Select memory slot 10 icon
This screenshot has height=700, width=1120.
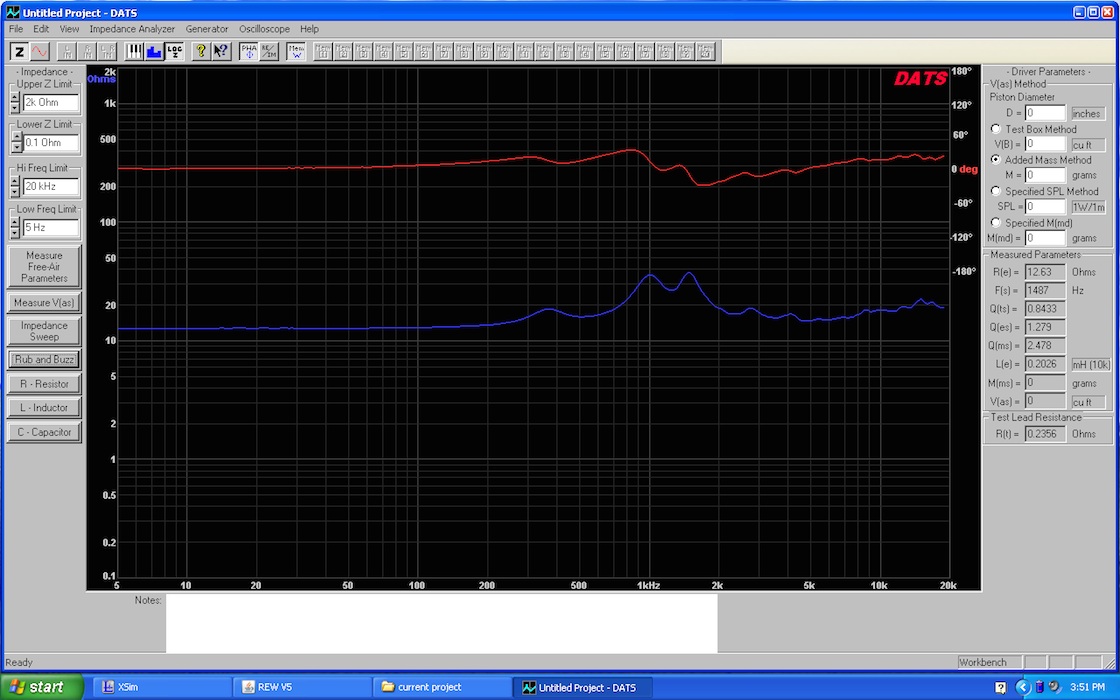(x=504, y=51)
